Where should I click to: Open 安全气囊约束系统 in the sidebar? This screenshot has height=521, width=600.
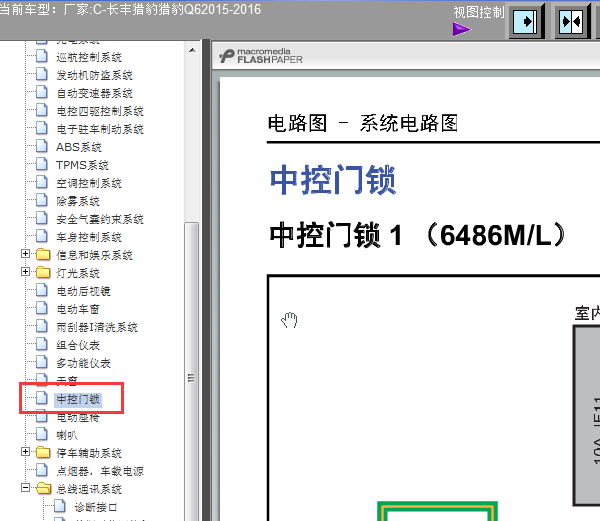pyautogui.click(x=99, y=219)
